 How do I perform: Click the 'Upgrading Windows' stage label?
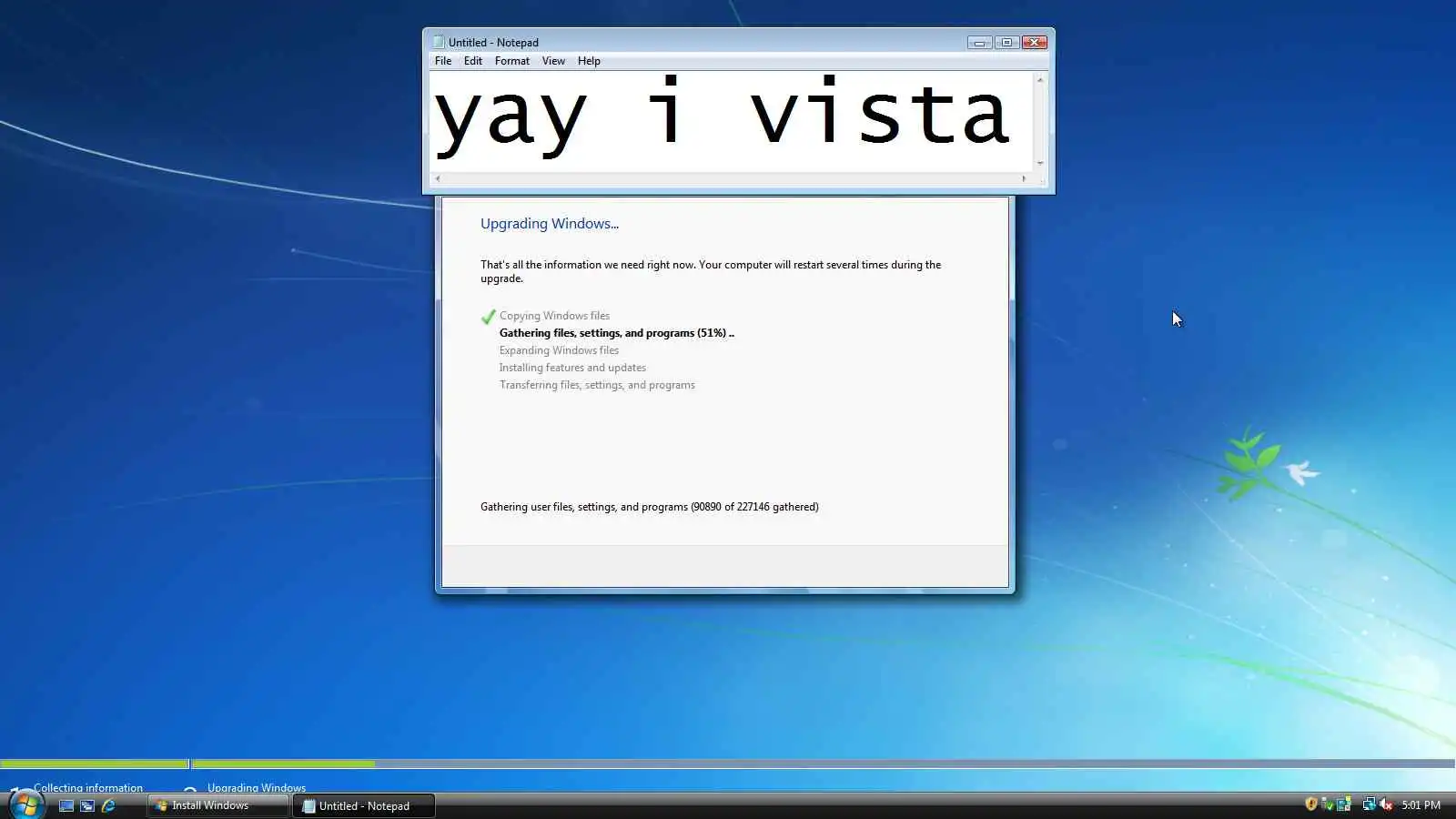coord(257,787)
